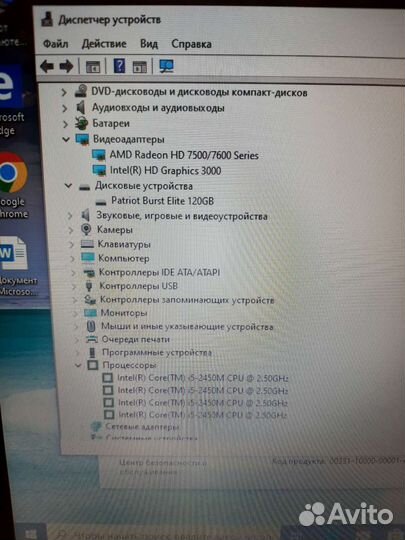405x540 pixels.
Task: Select Контроллеры запоминающих устройств category
Action: tap(187, 300)
